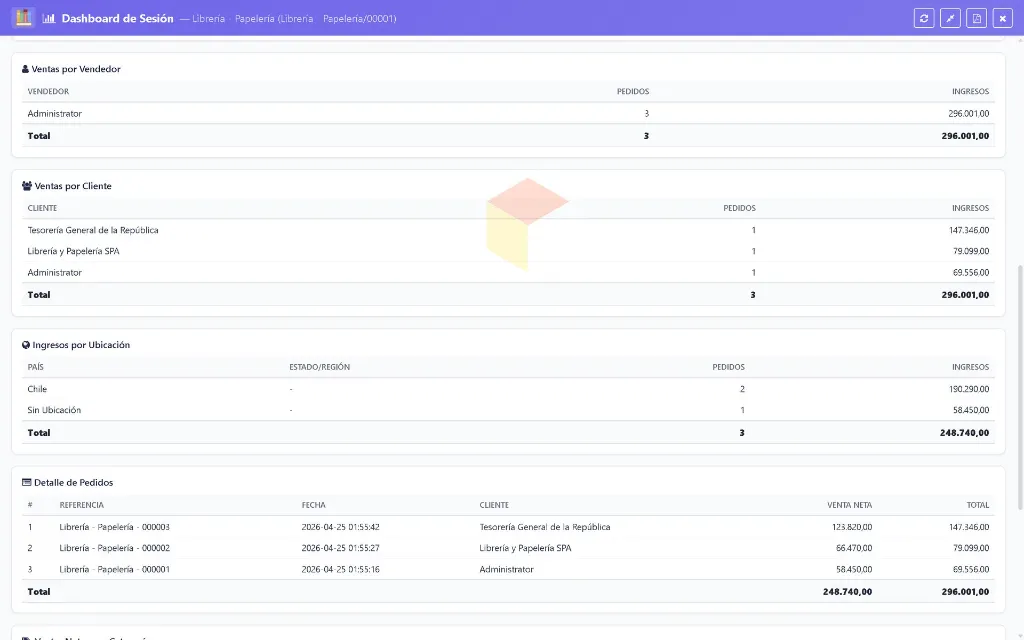Click the bar chart icon beside Dashboard title
Viewport: 1024px width, 640px height.
click(x=49, y=18)
